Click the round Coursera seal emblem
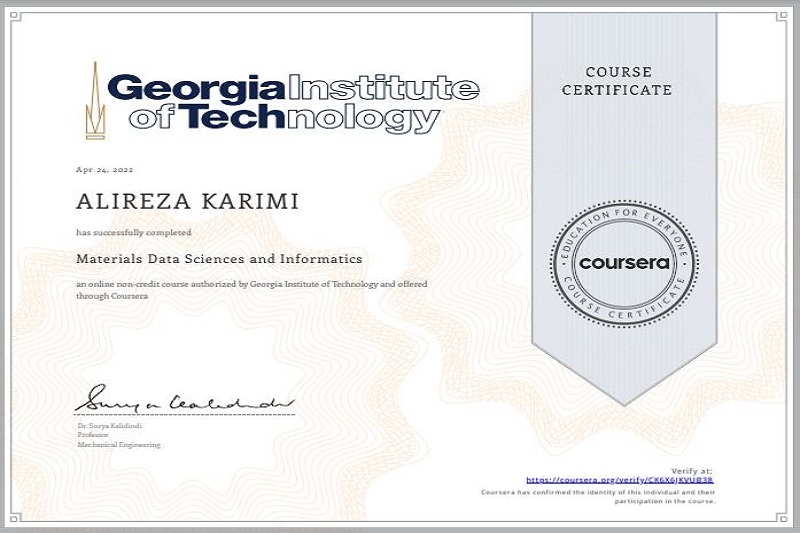The image size is (800, 533). 625,261
